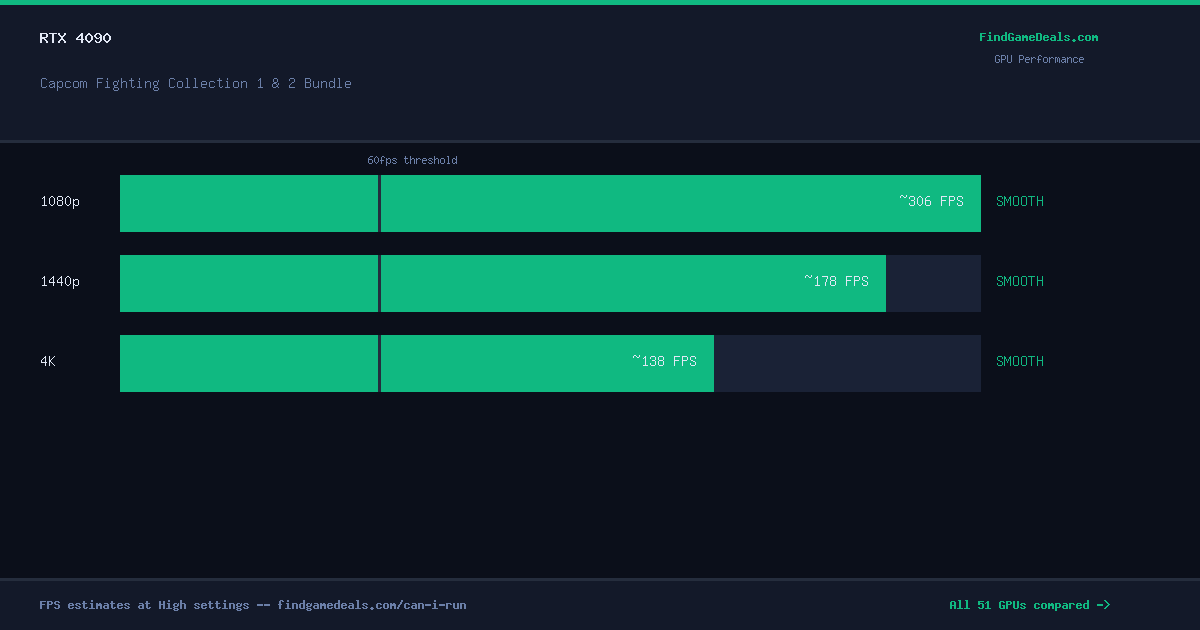Click the ~178 FPS value

pos(836,281)
